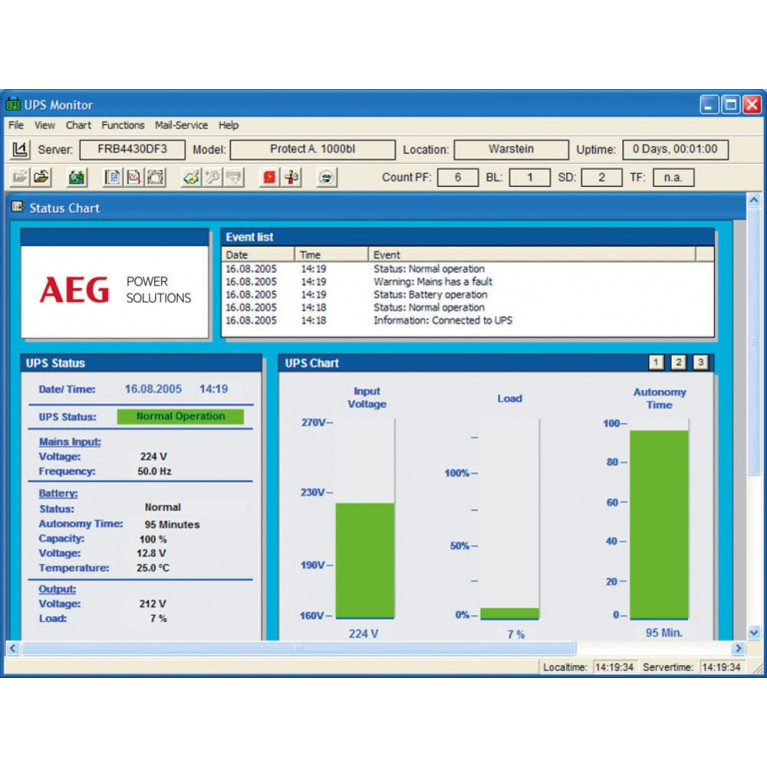
Task: Click the horizontal scrollbar right arrow
Action: pos(738,648)
